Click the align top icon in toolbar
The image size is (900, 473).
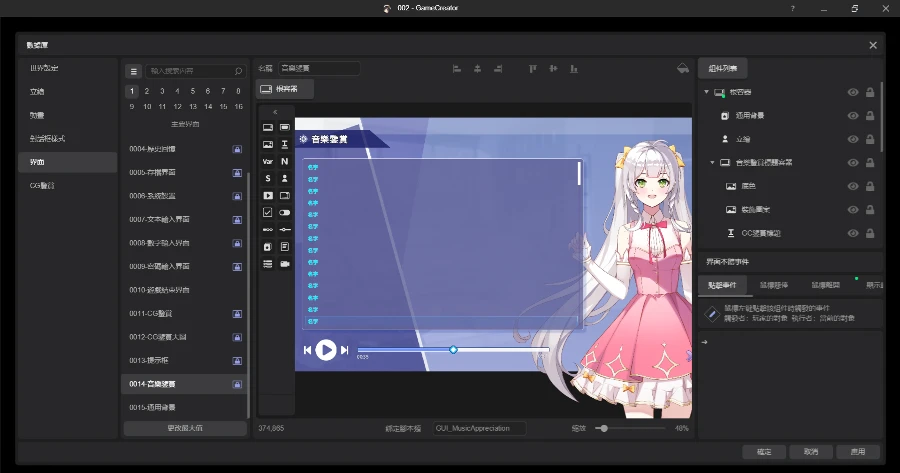tap(532, 68)
